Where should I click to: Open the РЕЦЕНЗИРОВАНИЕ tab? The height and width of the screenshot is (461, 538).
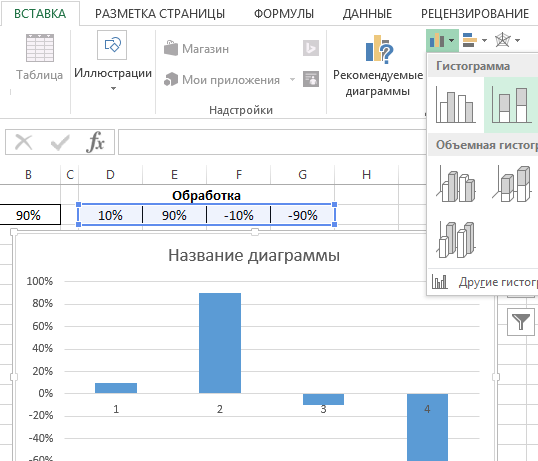click(x=475, y=14)
